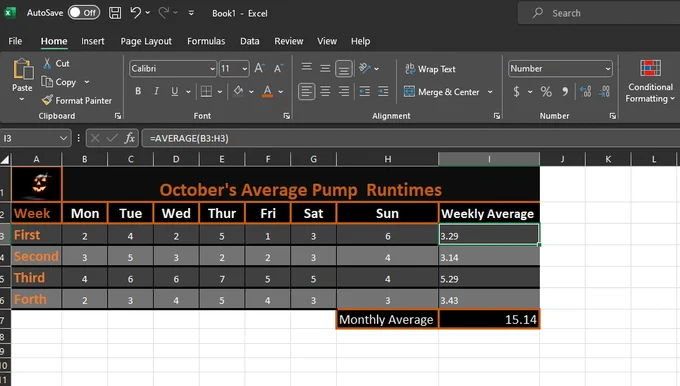The width and height of the screenshot is (680, 386).
Task: Increase the indent
Action: click(x=383, y=92)
